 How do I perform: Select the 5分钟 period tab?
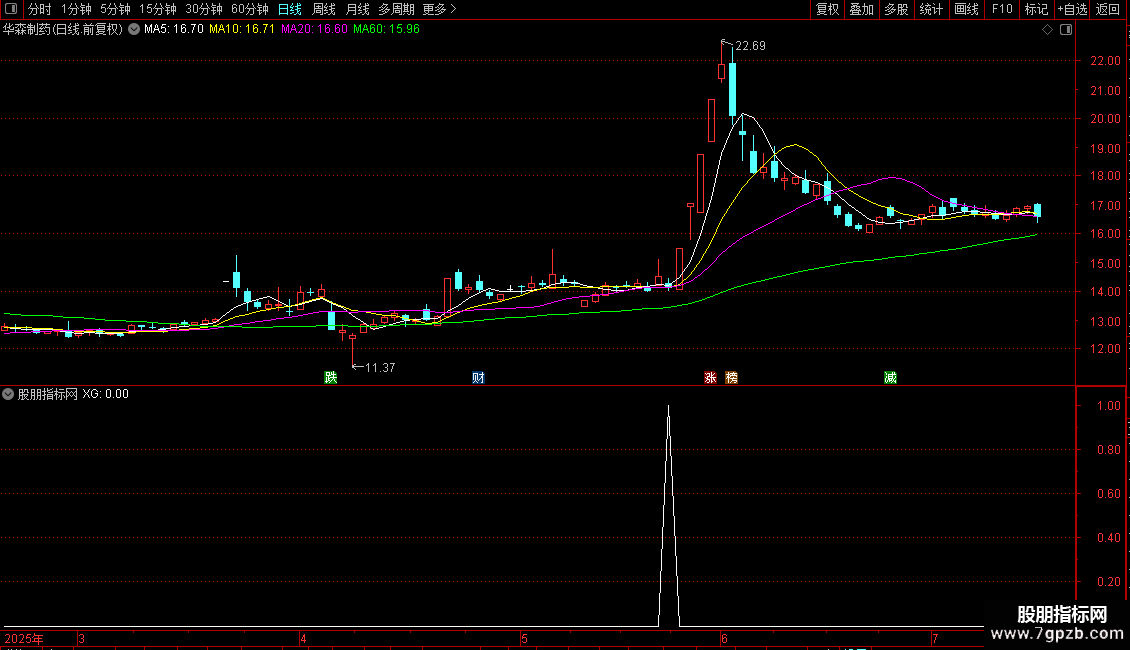[115, 9]
